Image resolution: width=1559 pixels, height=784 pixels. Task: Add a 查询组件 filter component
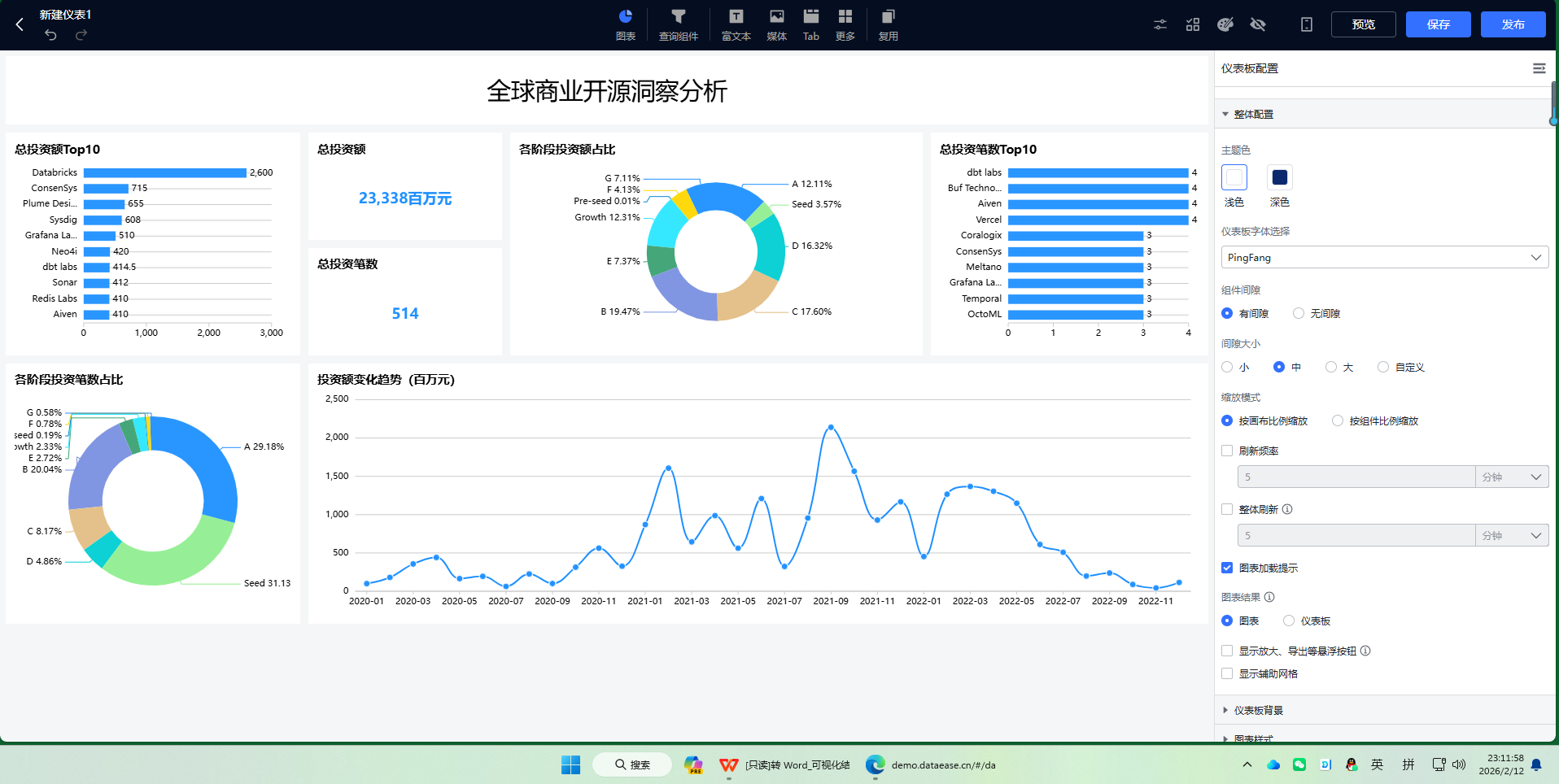pyautogui.click(x=679, y=24)
